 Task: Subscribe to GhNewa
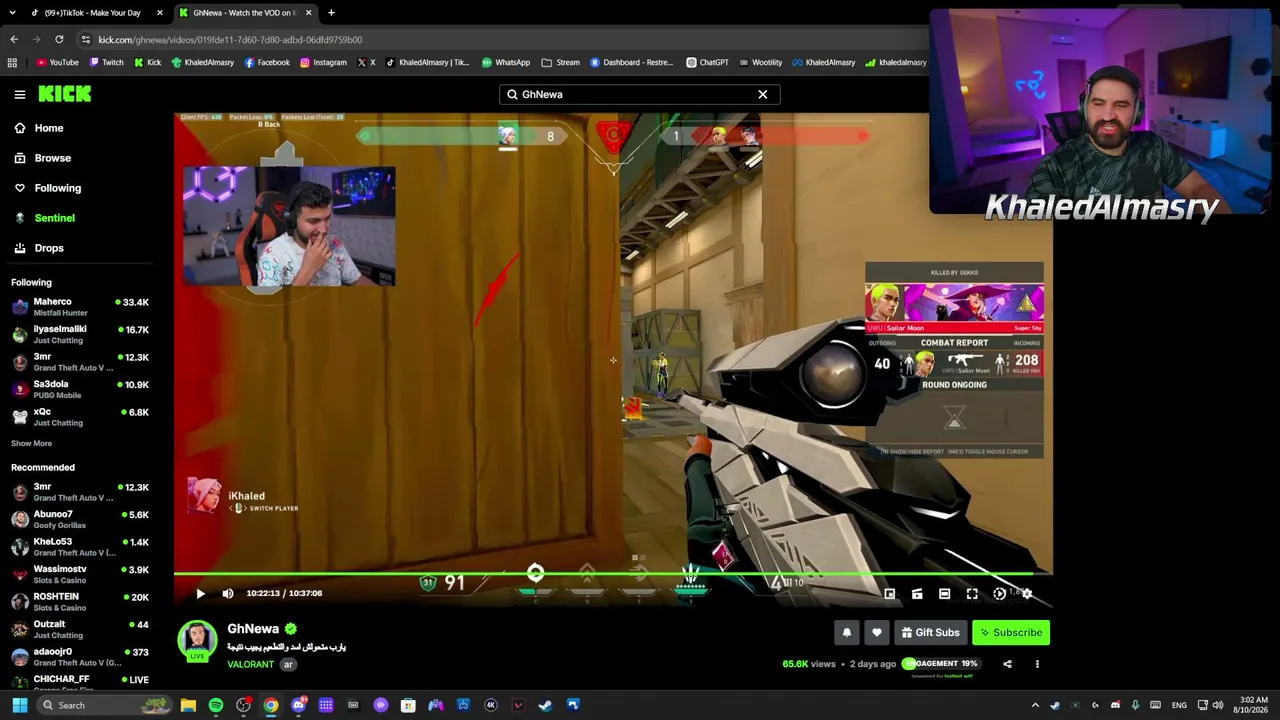pyautogui.click(x=1011, y=632)
